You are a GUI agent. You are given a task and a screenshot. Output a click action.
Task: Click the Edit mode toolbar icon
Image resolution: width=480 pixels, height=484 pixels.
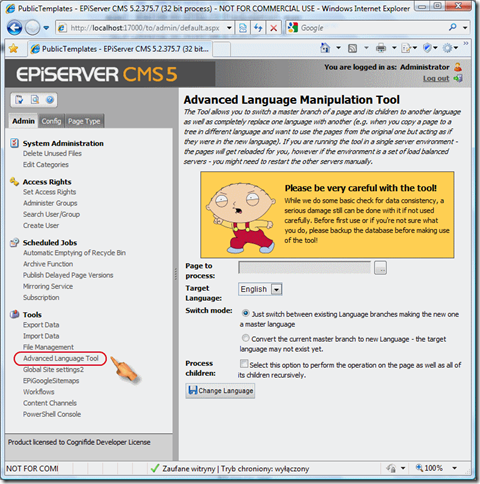point(19,100)
